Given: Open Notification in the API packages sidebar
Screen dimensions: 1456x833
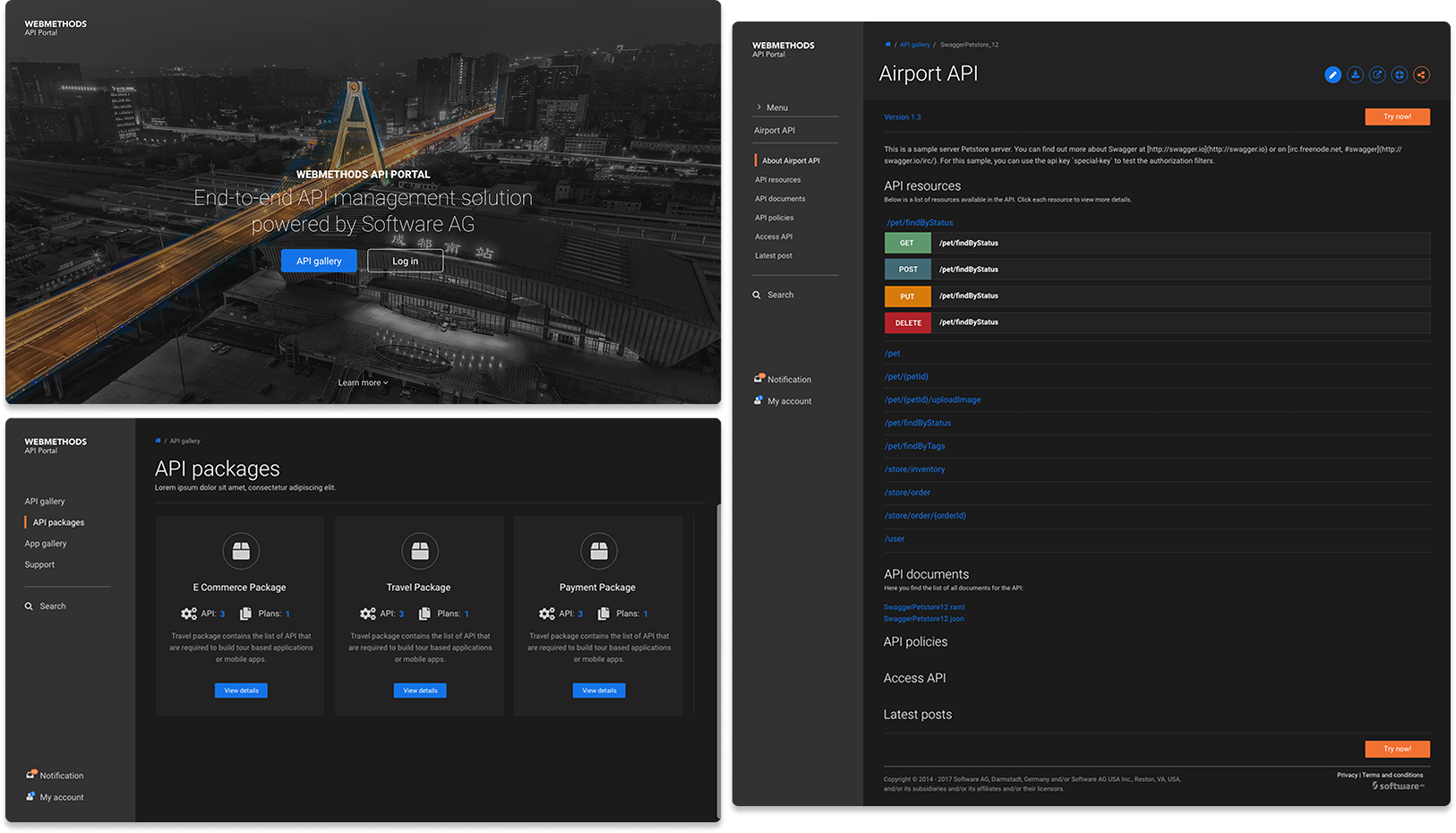Looking at the screenshot, I should [x=55, y=776].
